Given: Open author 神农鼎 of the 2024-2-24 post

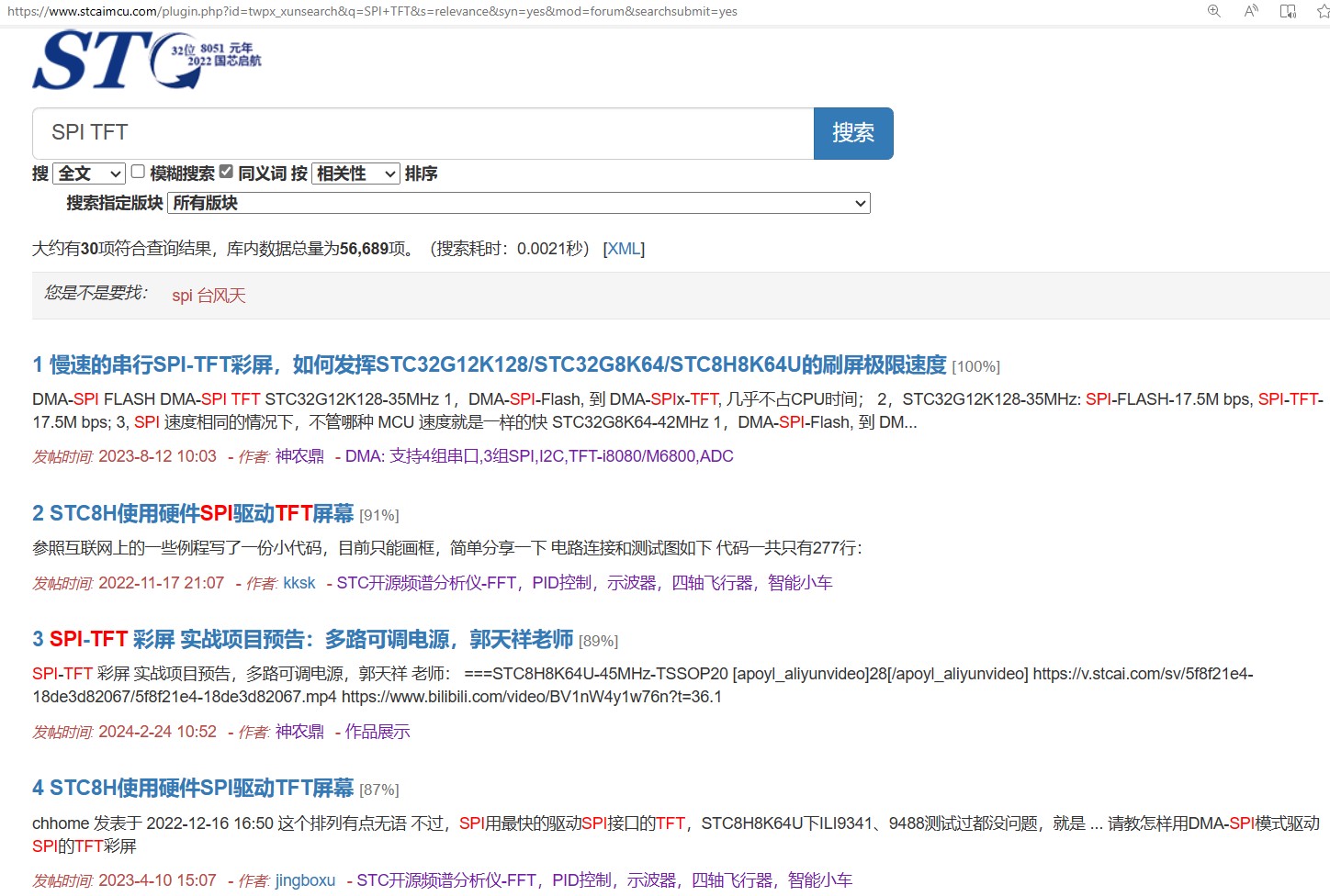Looking at the screenshot, I should [299, 732].
